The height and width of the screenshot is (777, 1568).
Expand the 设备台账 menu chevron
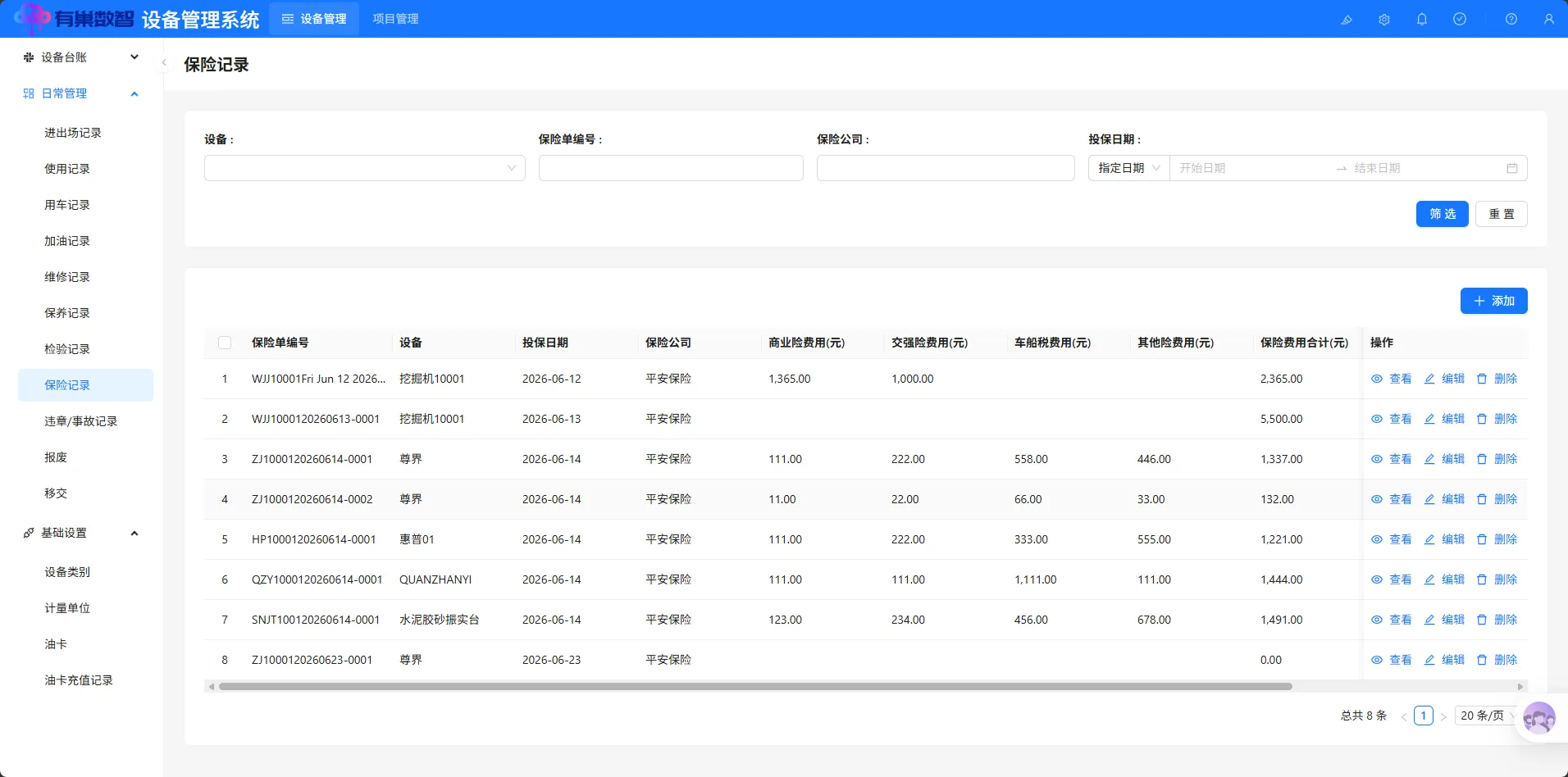(x=134, y=57)
